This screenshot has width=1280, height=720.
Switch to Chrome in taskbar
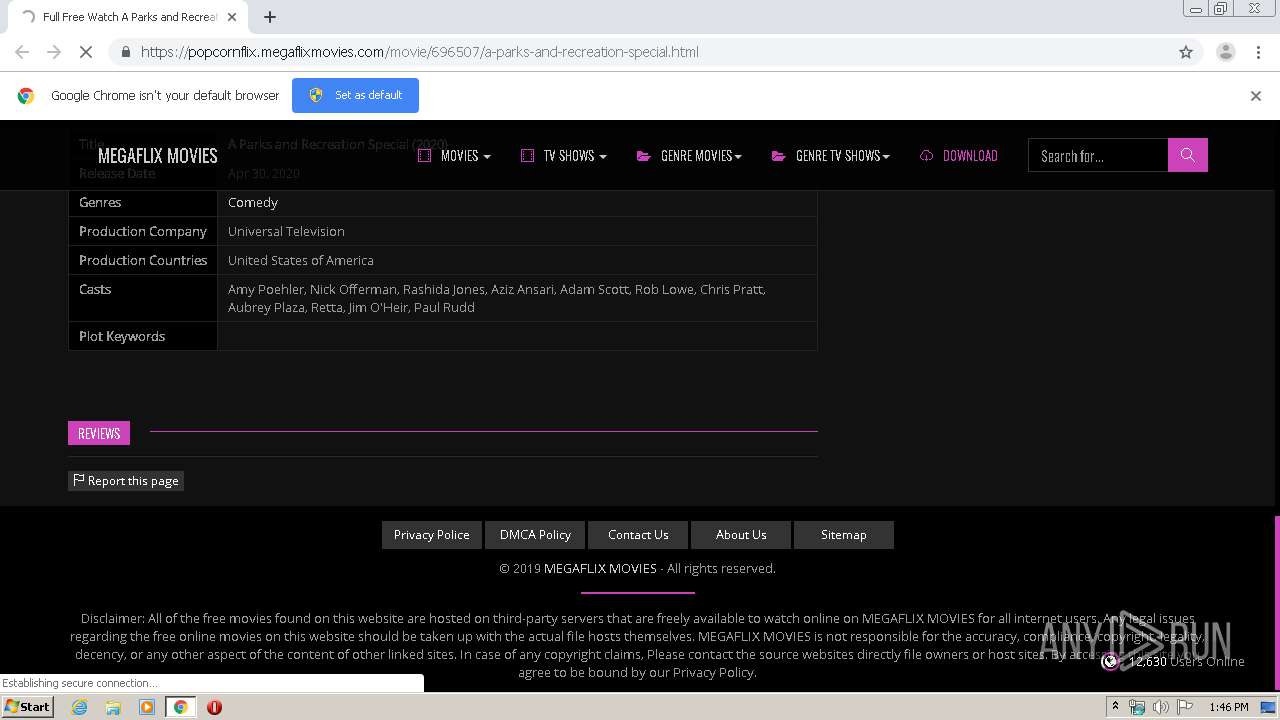[181, 707]
